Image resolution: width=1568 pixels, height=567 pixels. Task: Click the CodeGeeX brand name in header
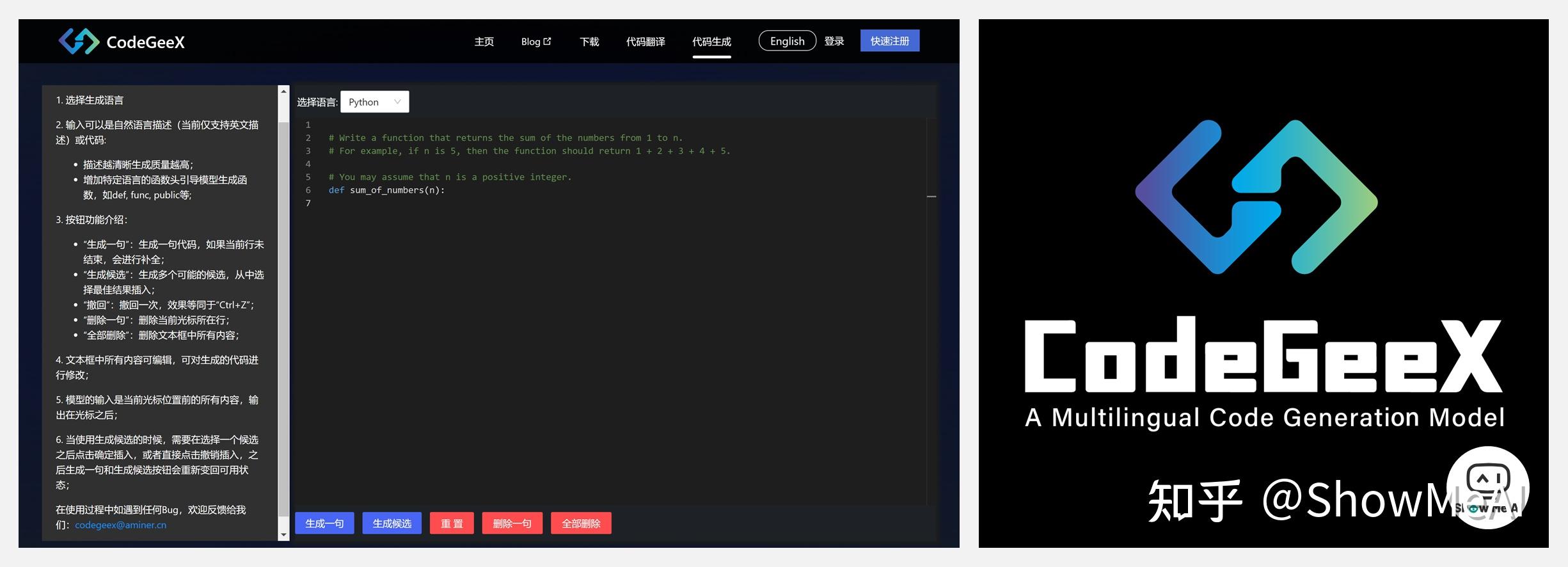pyautogui.click(x=145, y=42)
